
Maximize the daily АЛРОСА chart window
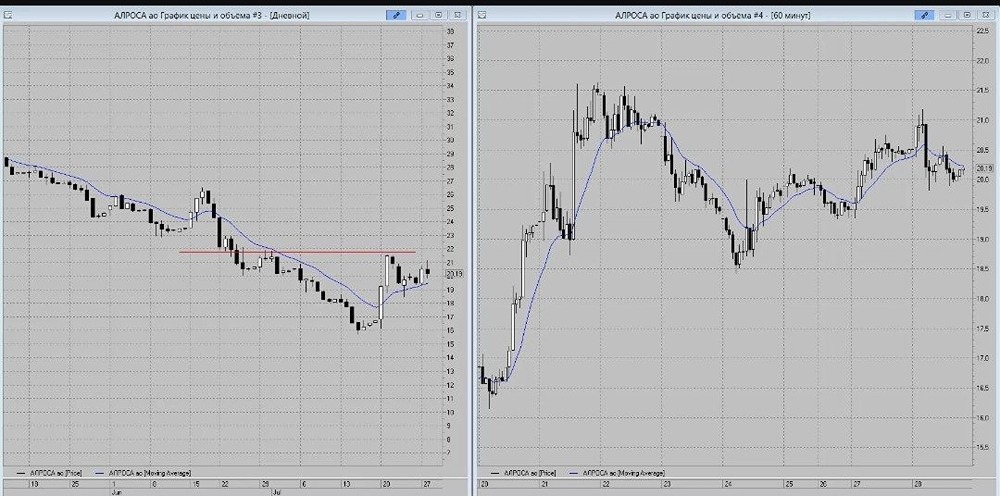(x=439, y=15)
